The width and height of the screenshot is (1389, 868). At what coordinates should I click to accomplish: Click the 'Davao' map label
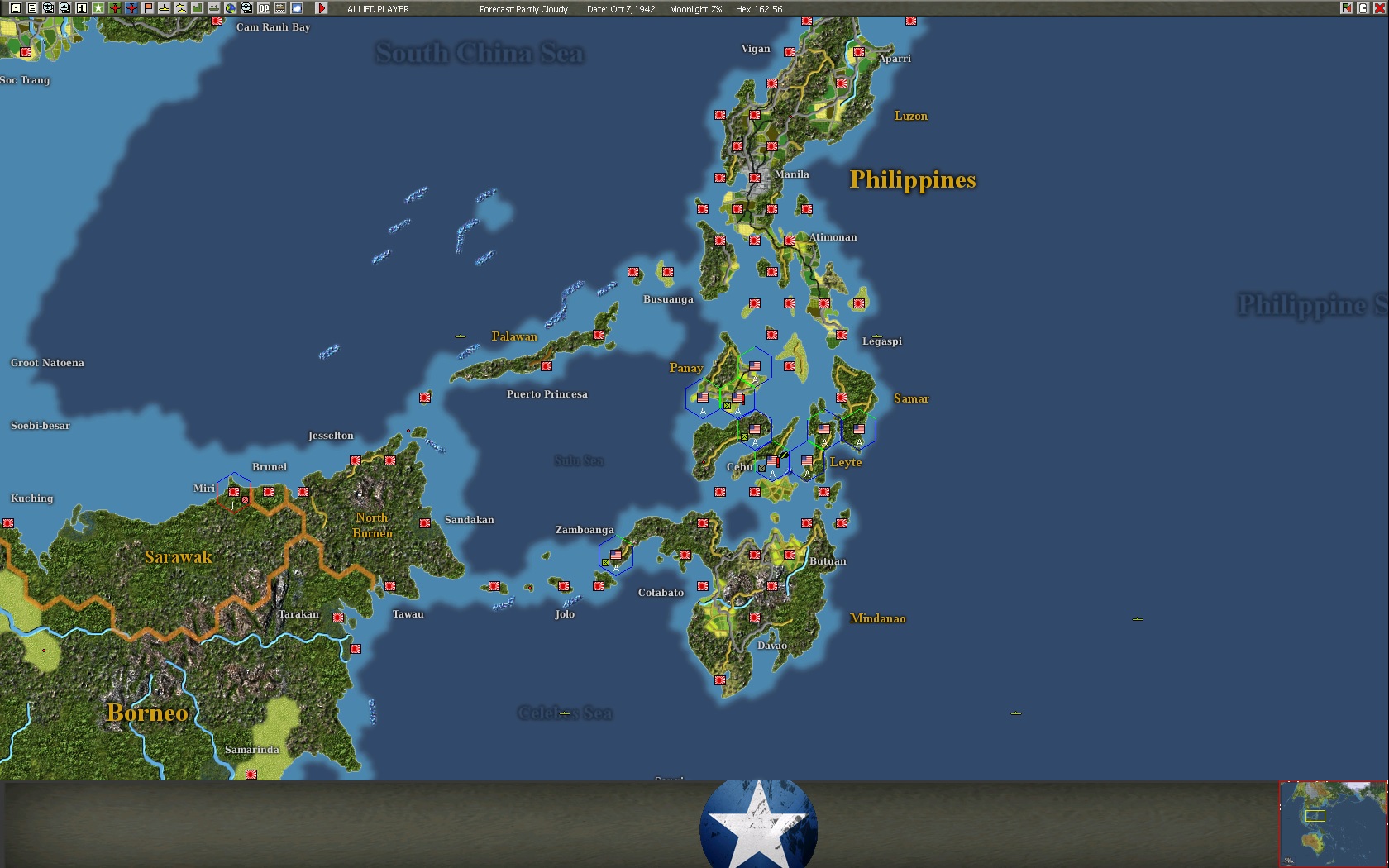click(772, 646)
